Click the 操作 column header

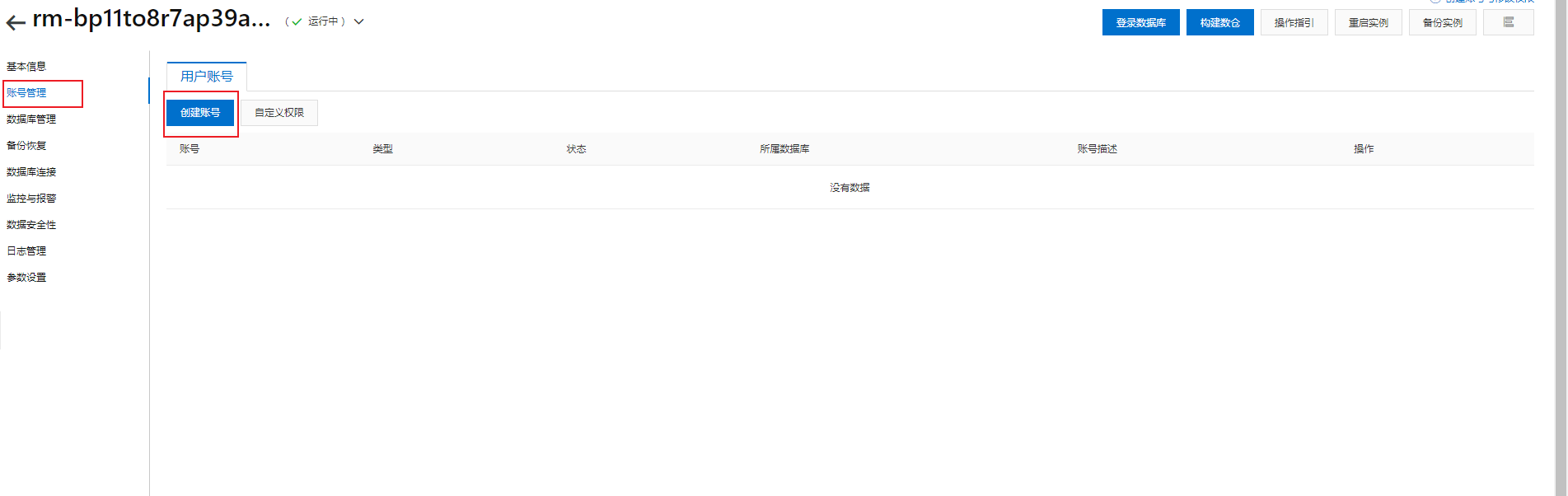pos(1364,149)
